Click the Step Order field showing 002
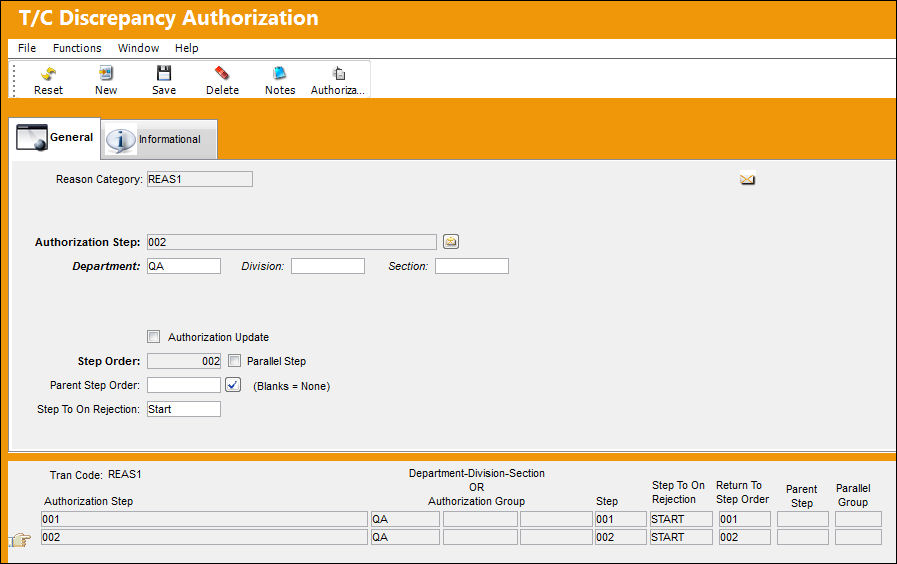897x564 pixels. pos(184,361)
